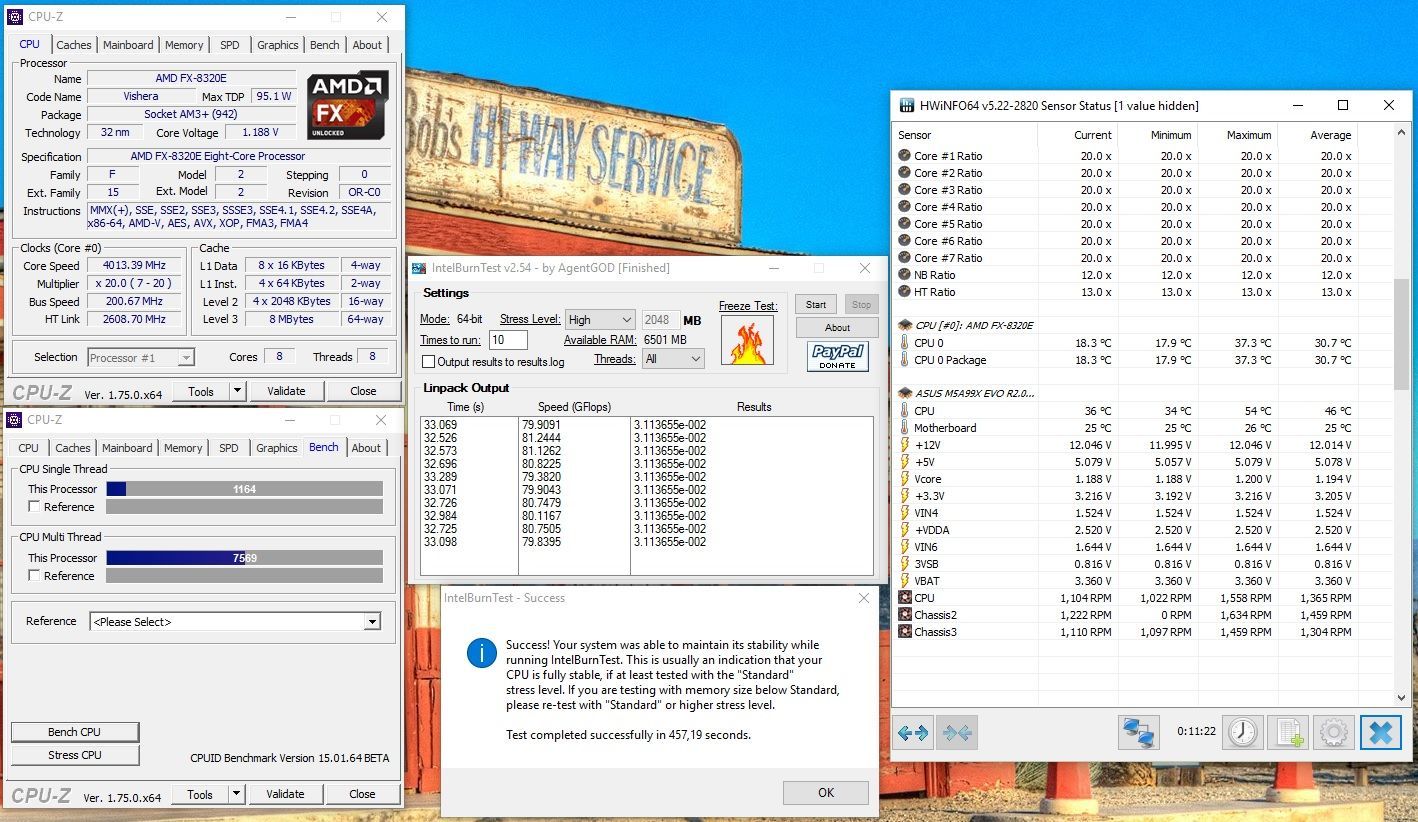Click bottom CPU-Z window title icon

(x=15, y=420)
